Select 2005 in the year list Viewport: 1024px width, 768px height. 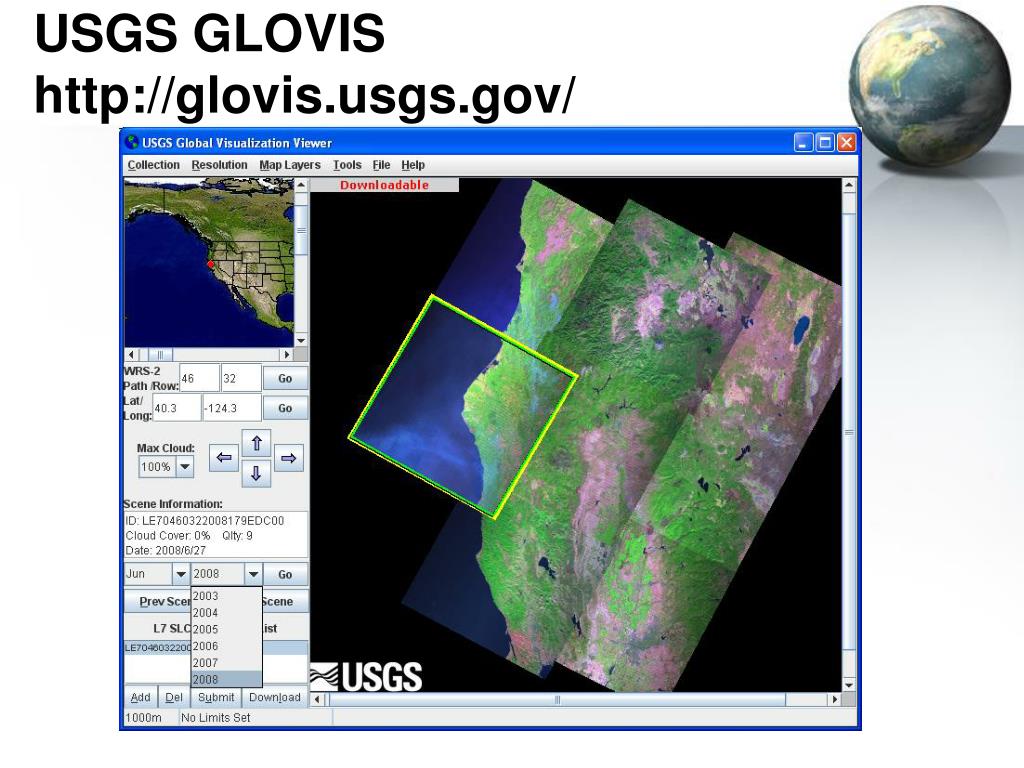[226, 629]
